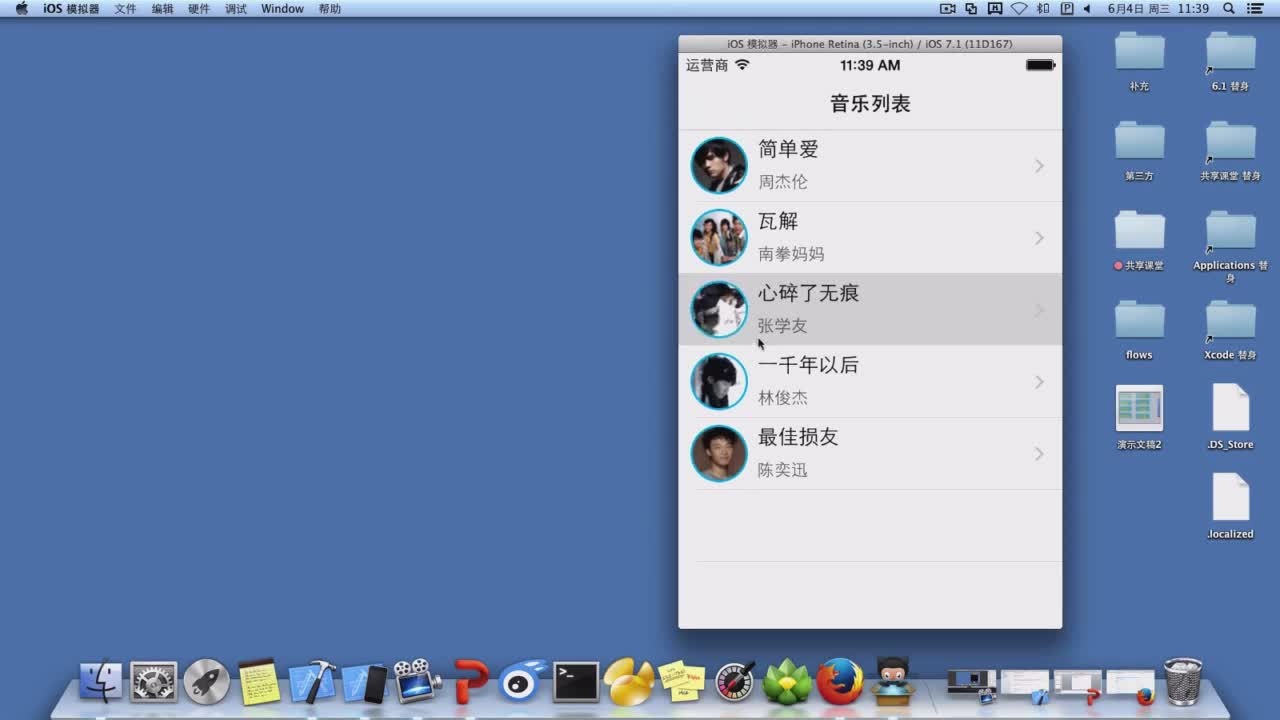Viewport: 1280px width, 720px height.
Task: Tap 张学友 album avatar
Action: coord(719,309)
